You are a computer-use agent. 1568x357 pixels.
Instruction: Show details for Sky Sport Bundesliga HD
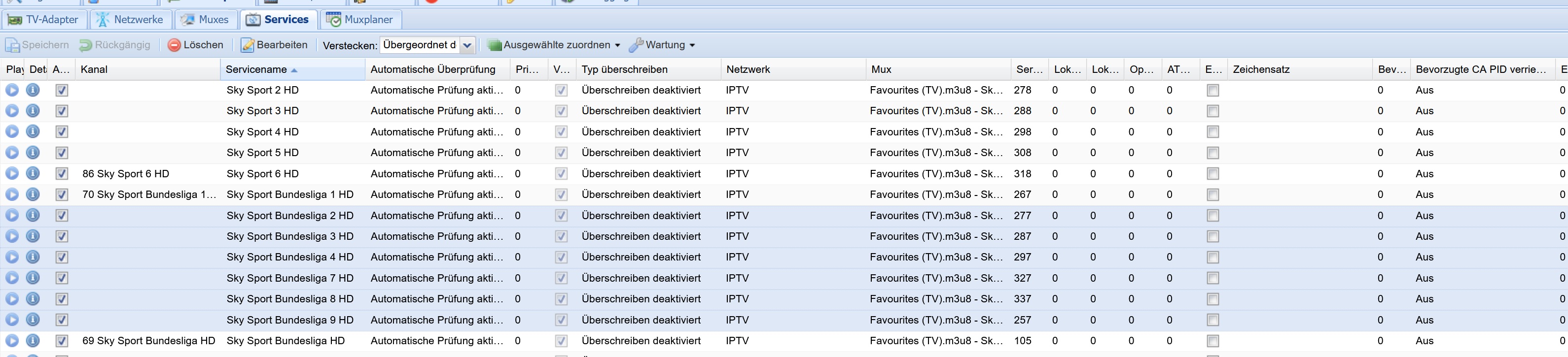(x=33, y=341)
